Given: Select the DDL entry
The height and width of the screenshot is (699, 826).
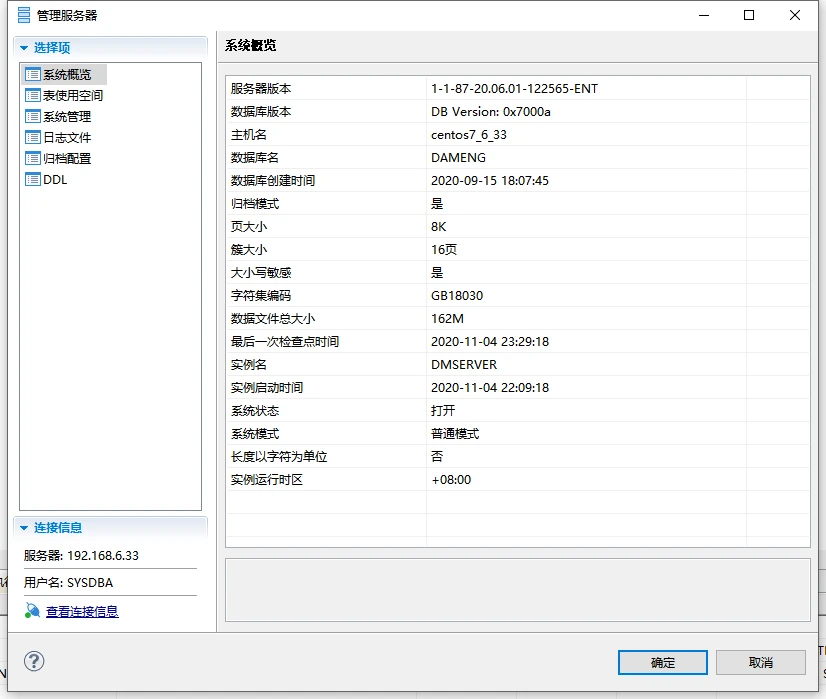Looking at the screenshot, I should (x=55, y=179).
